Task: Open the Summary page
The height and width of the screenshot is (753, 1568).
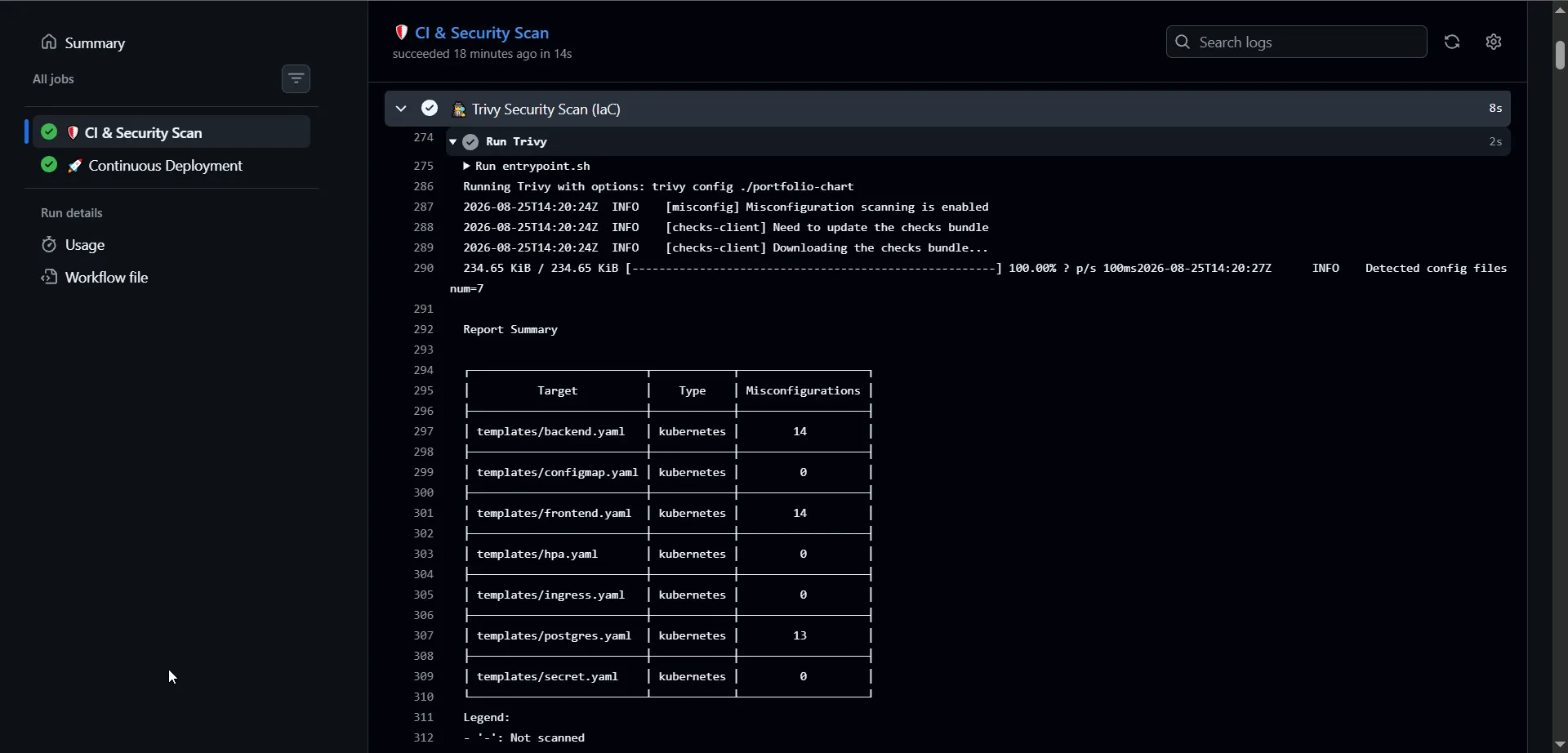Action: point(83,42)
